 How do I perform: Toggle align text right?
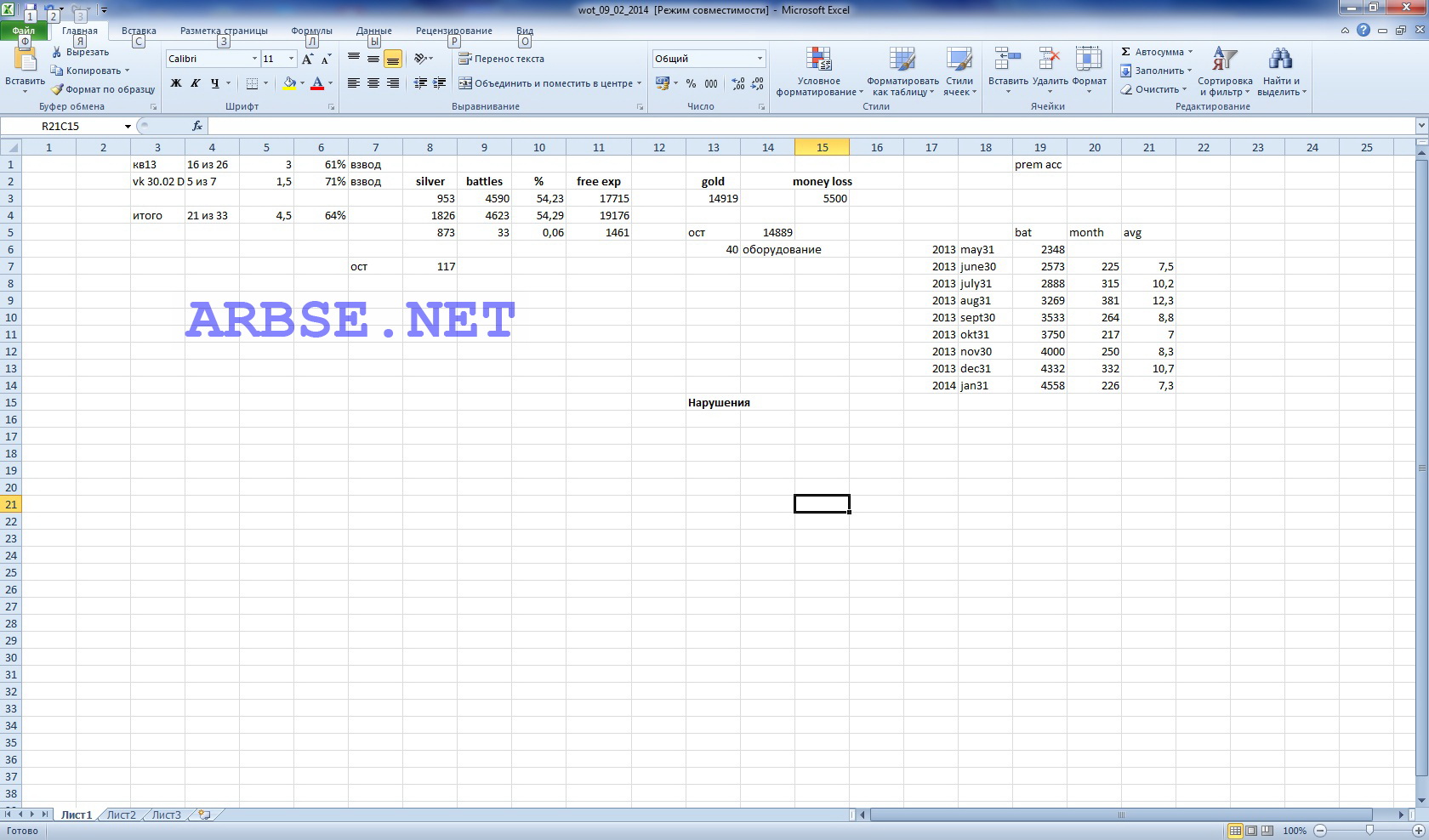[x=393, y=83]
